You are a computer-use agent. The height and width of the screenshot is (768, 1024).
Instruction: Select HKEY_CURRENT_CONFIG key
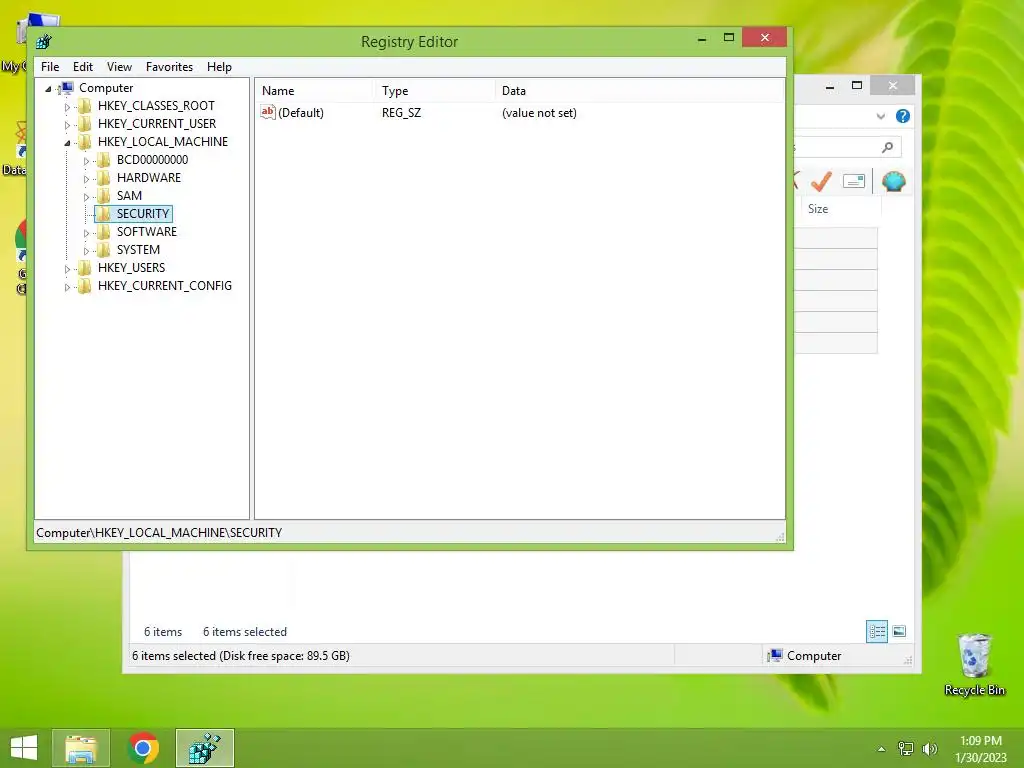(x=165, y=285)
